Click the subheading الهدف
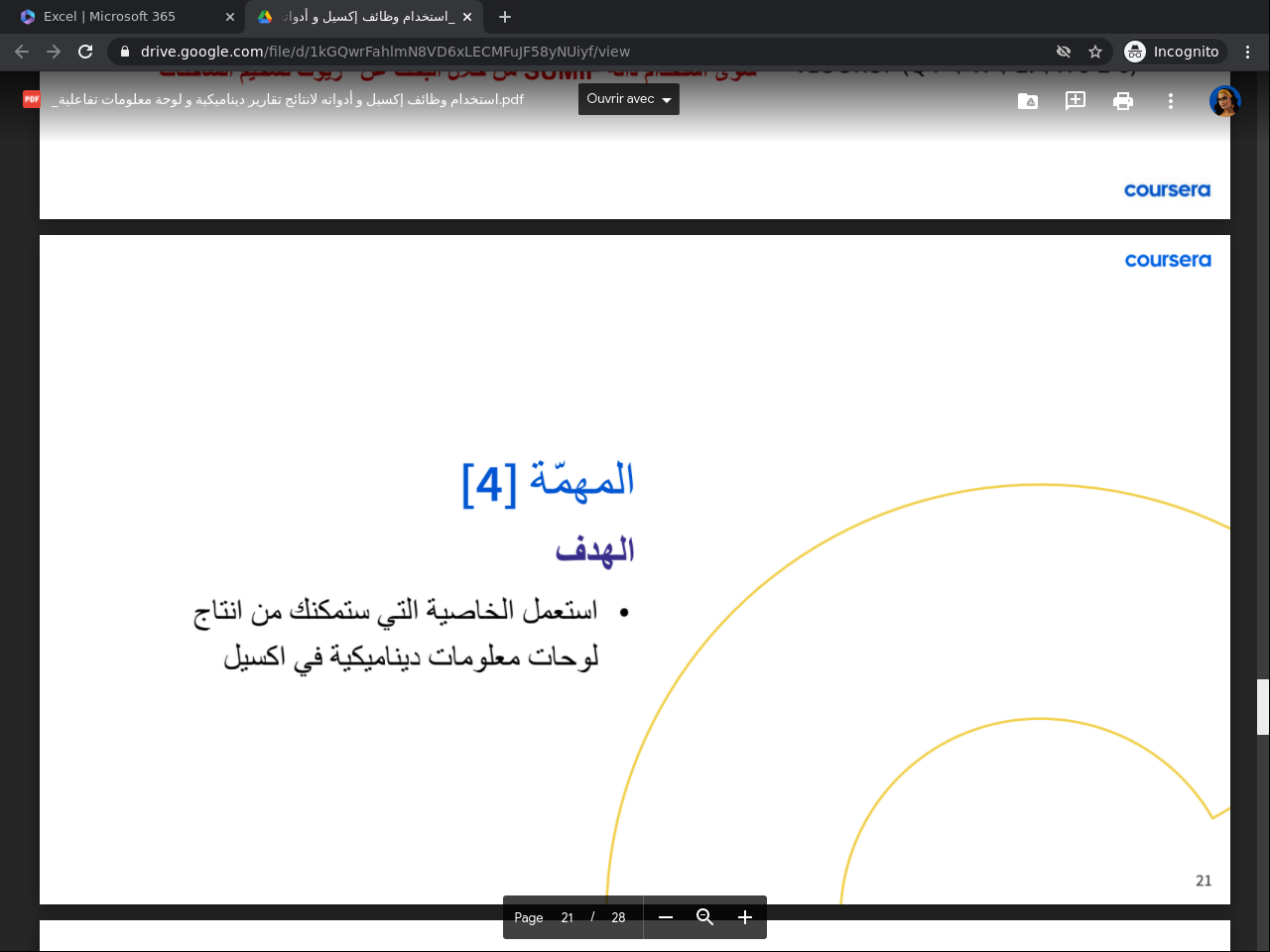The width and height of the screenshot is (1270, 952). pos(595,550)
